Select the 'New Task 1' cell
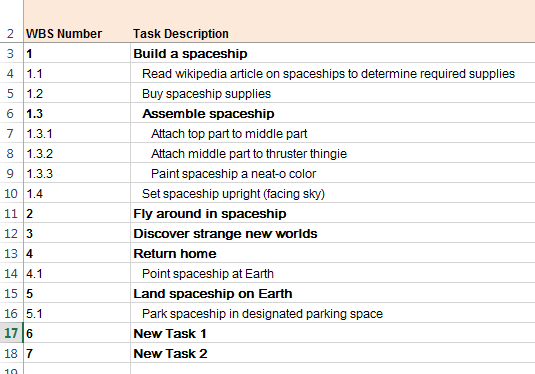Screen dimensions: 535x374 click(333, 333)
